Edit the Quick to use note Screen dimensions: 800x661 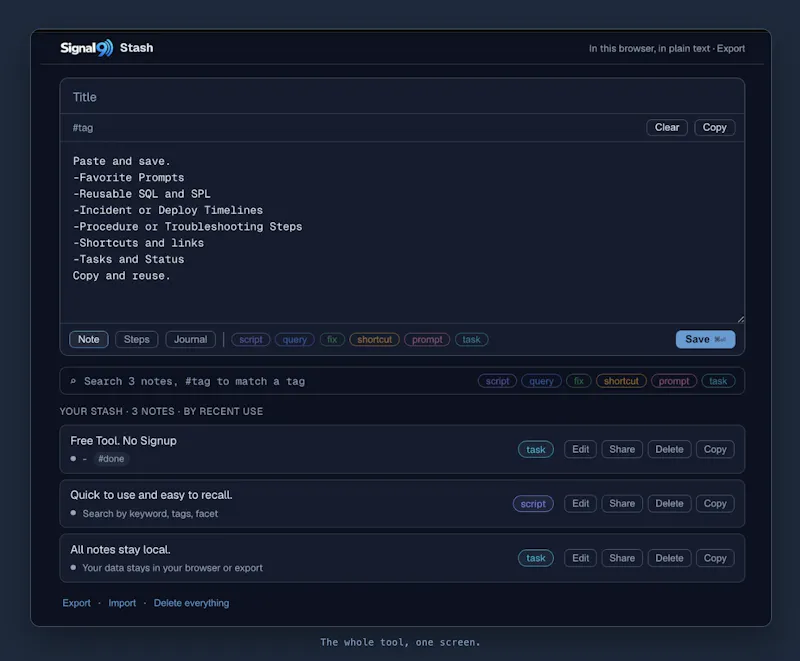(581, 503)
